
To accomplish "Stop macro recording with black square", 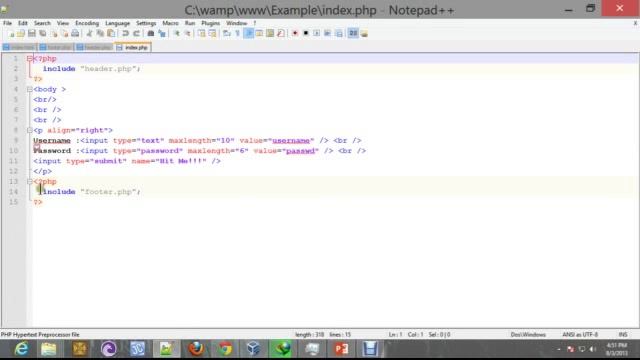I will tap(306, 33).
